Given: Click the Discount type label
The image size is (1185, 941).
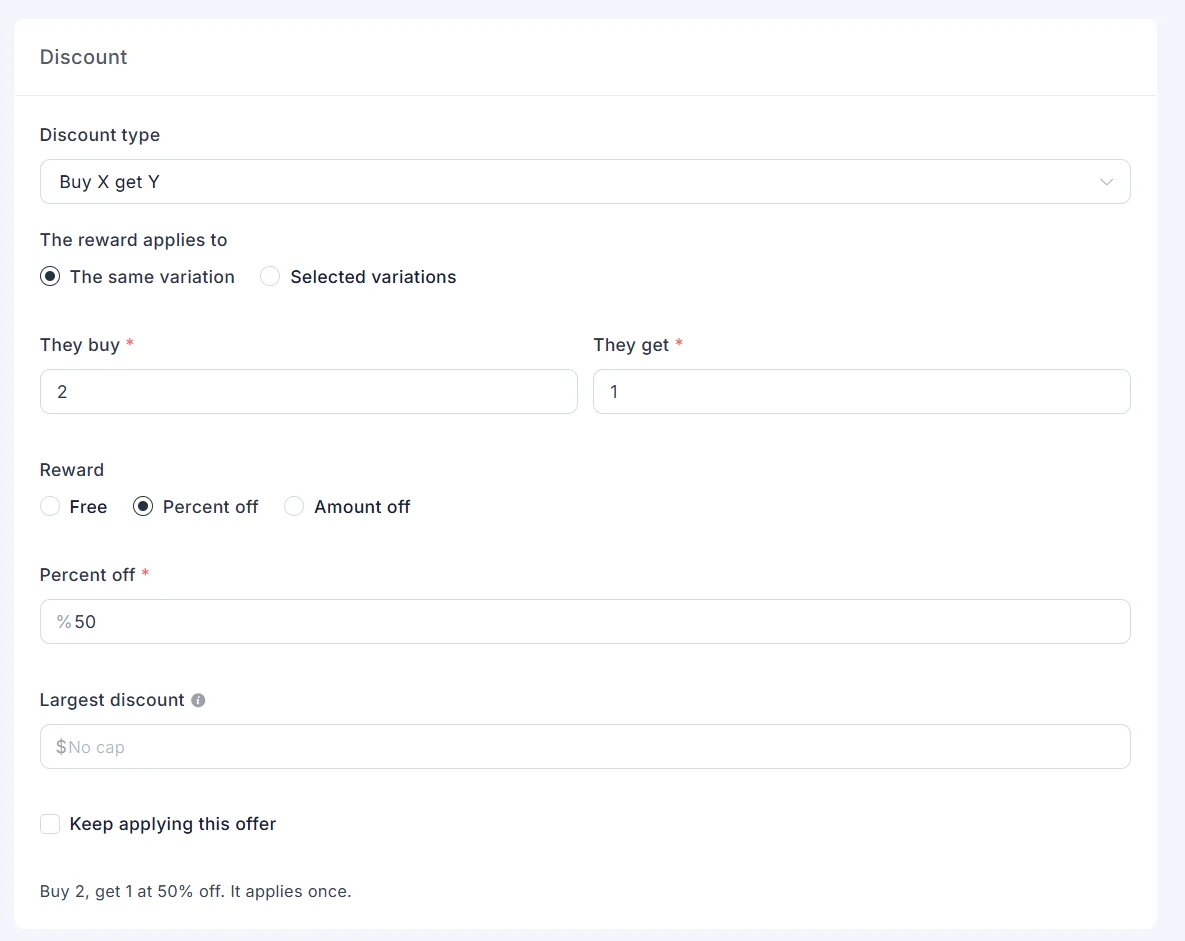Looking at the screenshot, I should coord(100,135).
